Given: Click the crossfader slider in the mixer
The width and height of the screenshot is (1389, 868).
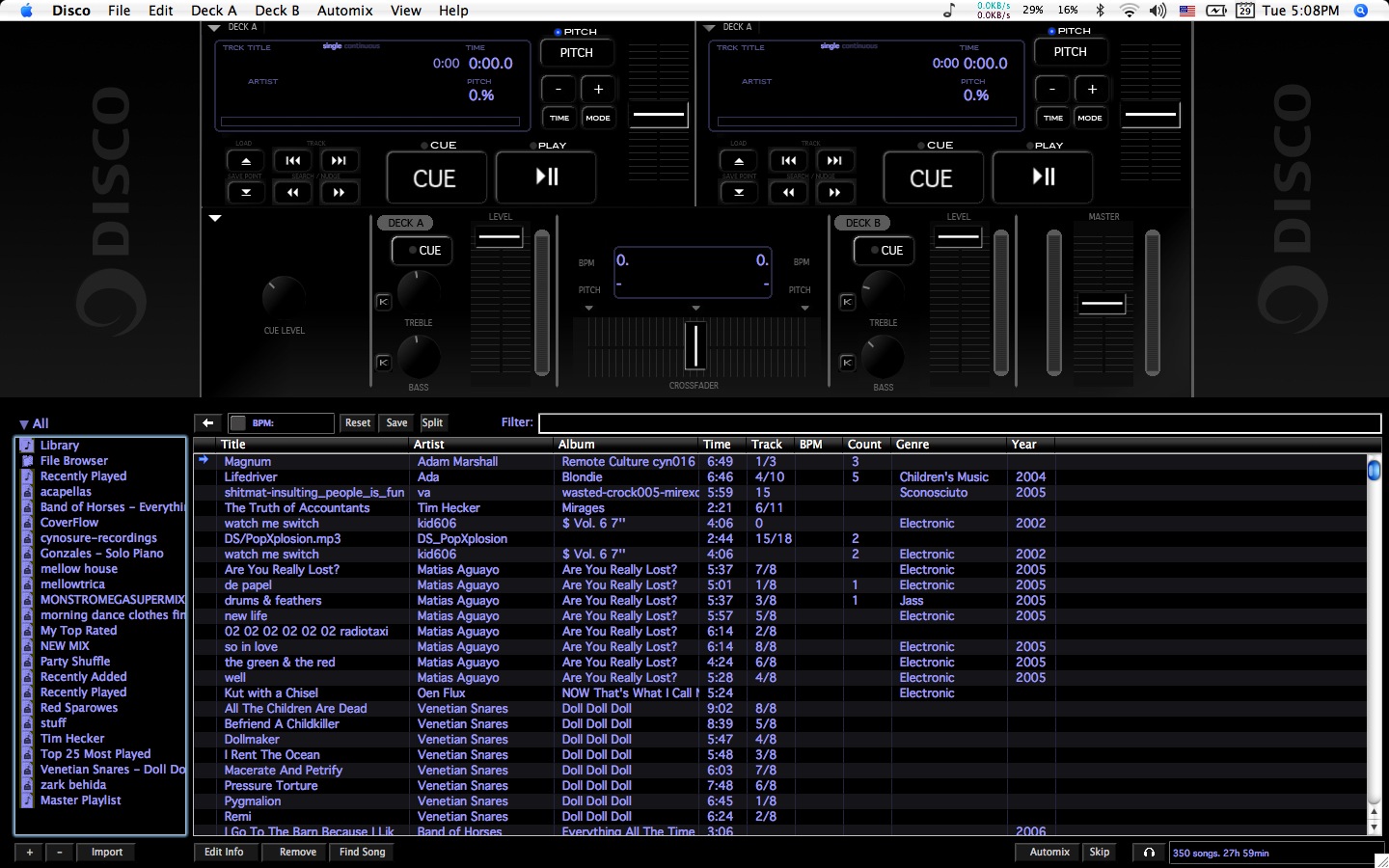Looking at the screenshot, I should tap(694, 345).
